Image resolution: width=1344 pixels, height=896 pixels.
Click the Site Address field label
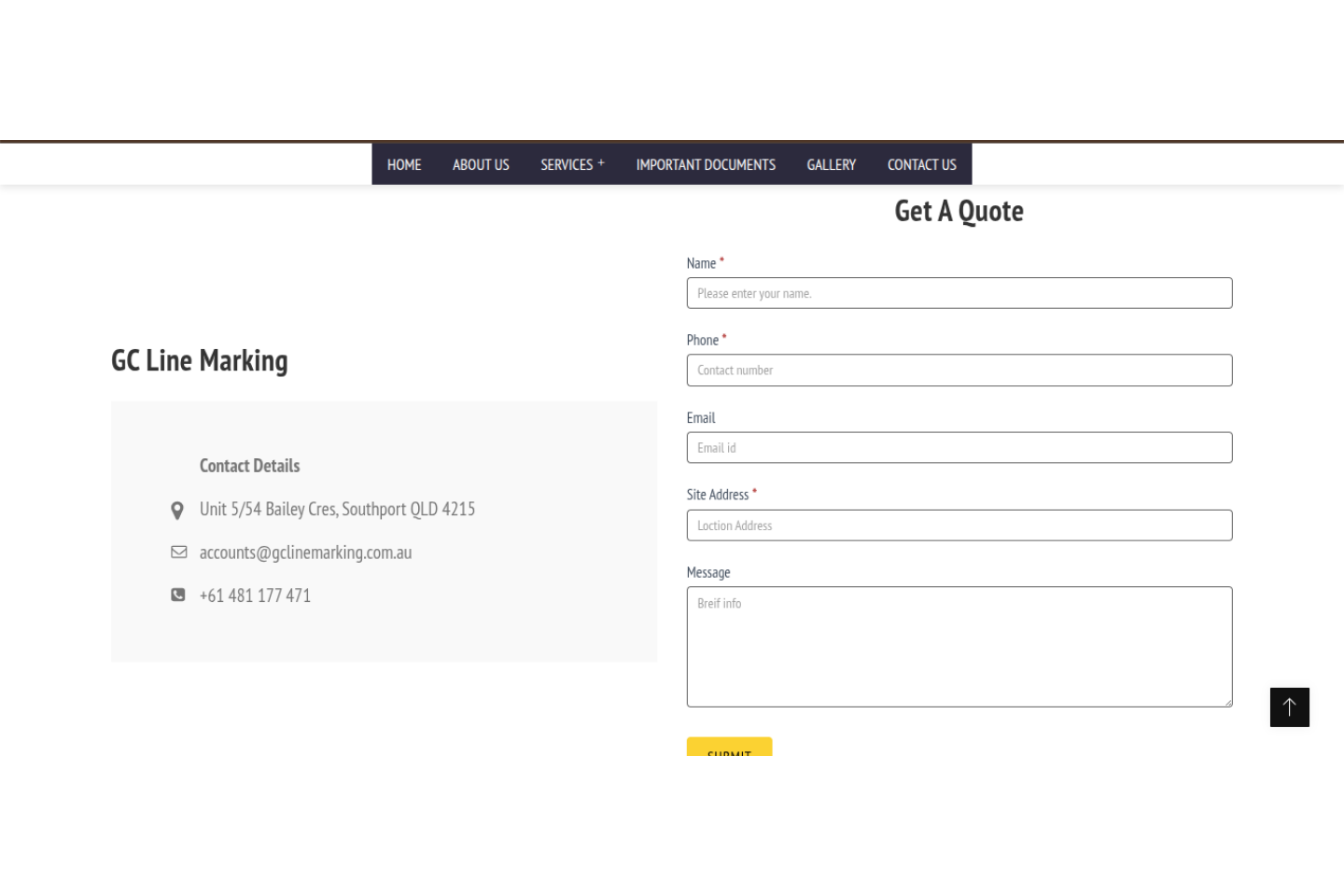pos(718,496)
